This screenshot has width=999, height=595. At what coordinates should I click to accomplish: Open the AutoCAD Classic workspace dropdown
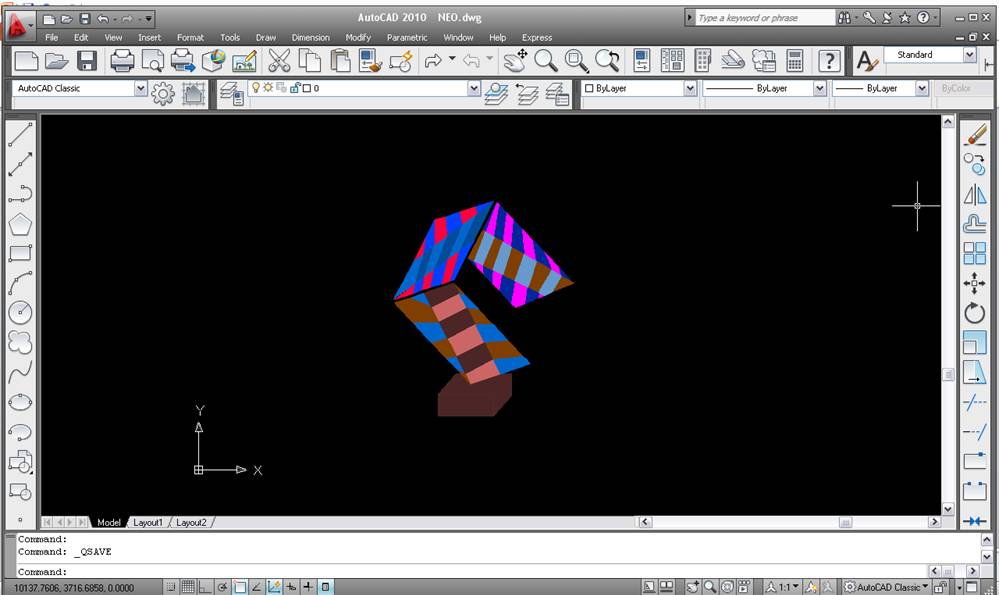point(140,89)
